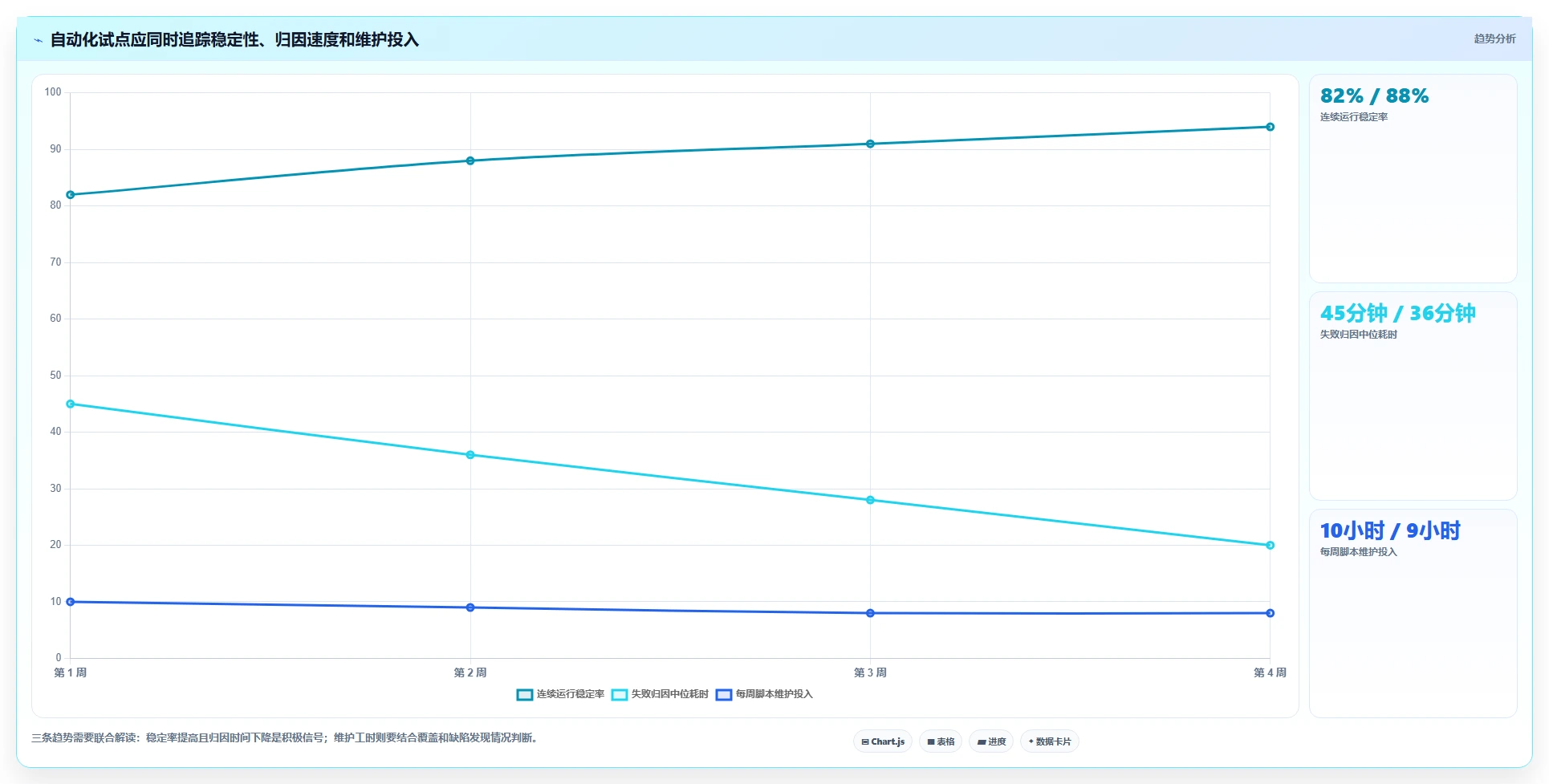Click the 趋势分析 label in header
The width and height of the screenshot is (1549, 784).
pos(1494,39)
